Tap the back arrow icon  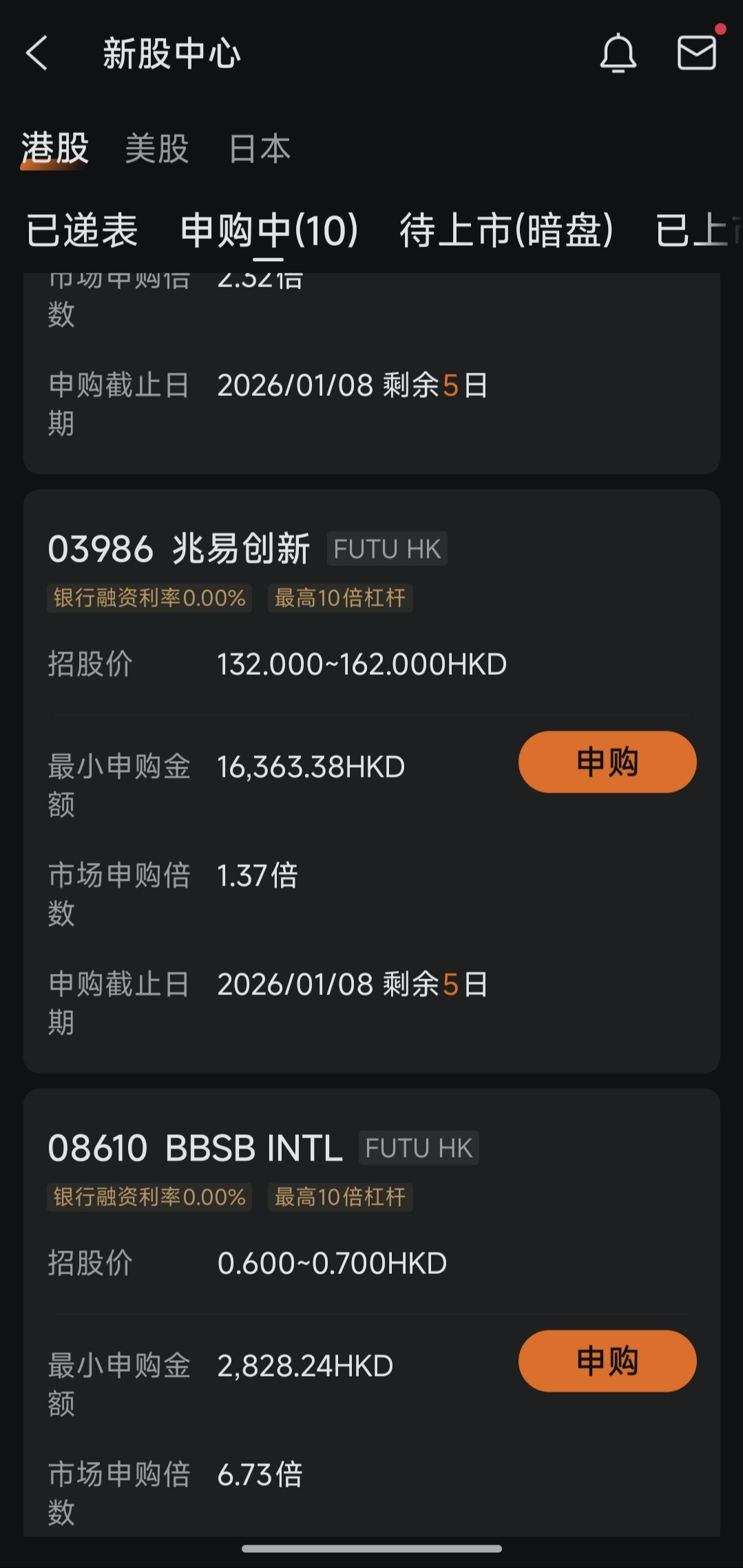[x=37, y=54]
